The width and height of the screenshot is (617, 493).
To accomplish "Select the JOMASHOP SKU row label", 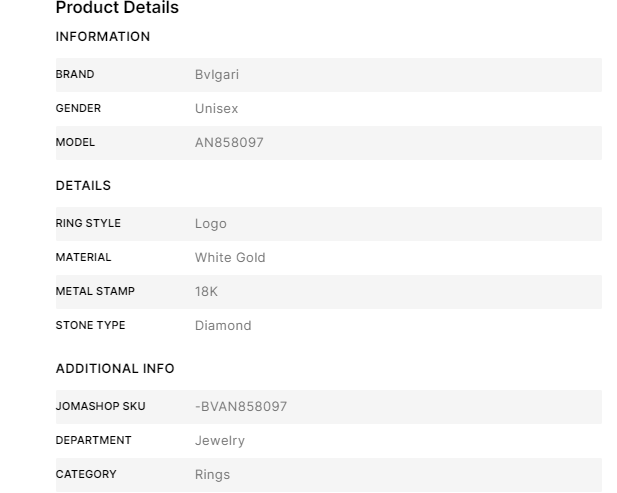I will point(100,407).
